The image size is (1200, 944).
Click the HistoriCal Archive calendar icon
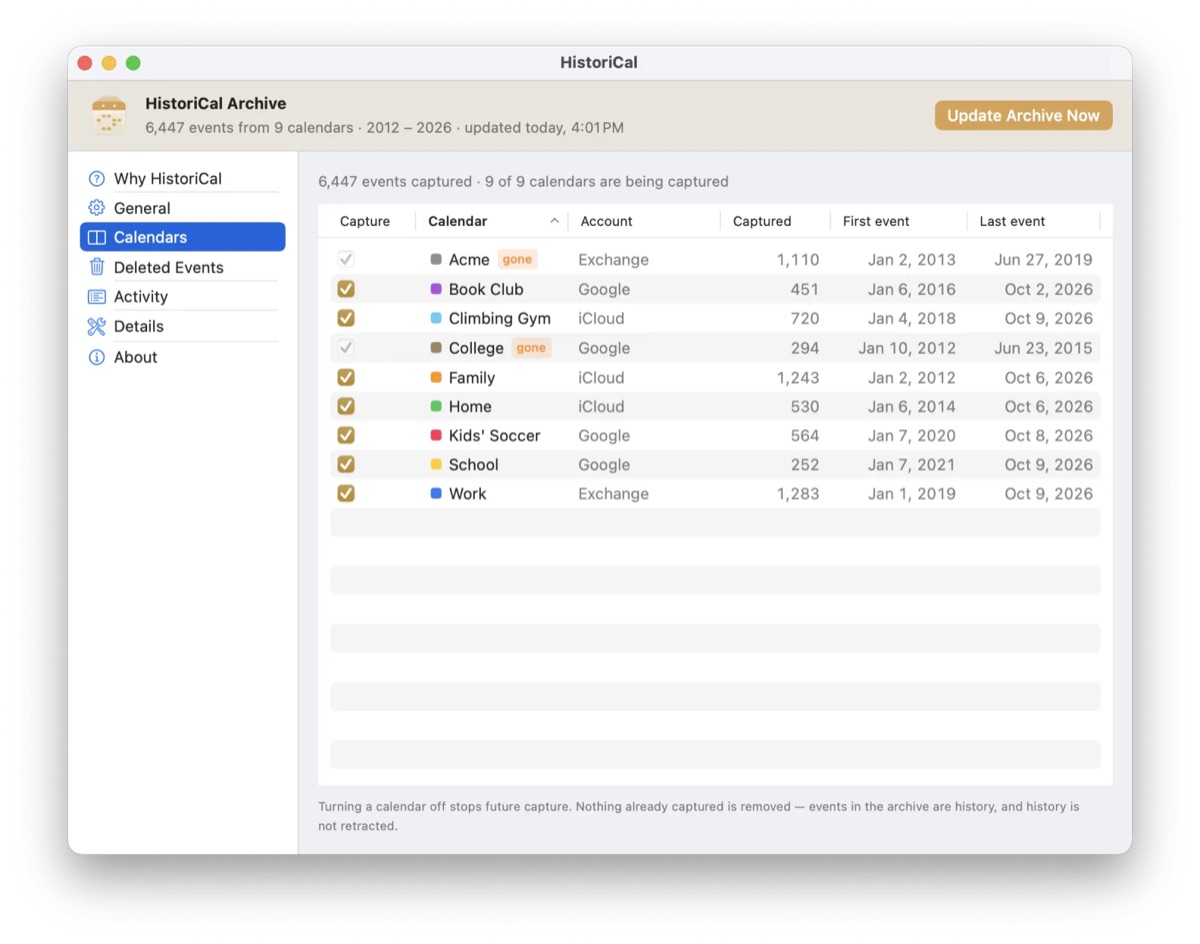[108, 116]
